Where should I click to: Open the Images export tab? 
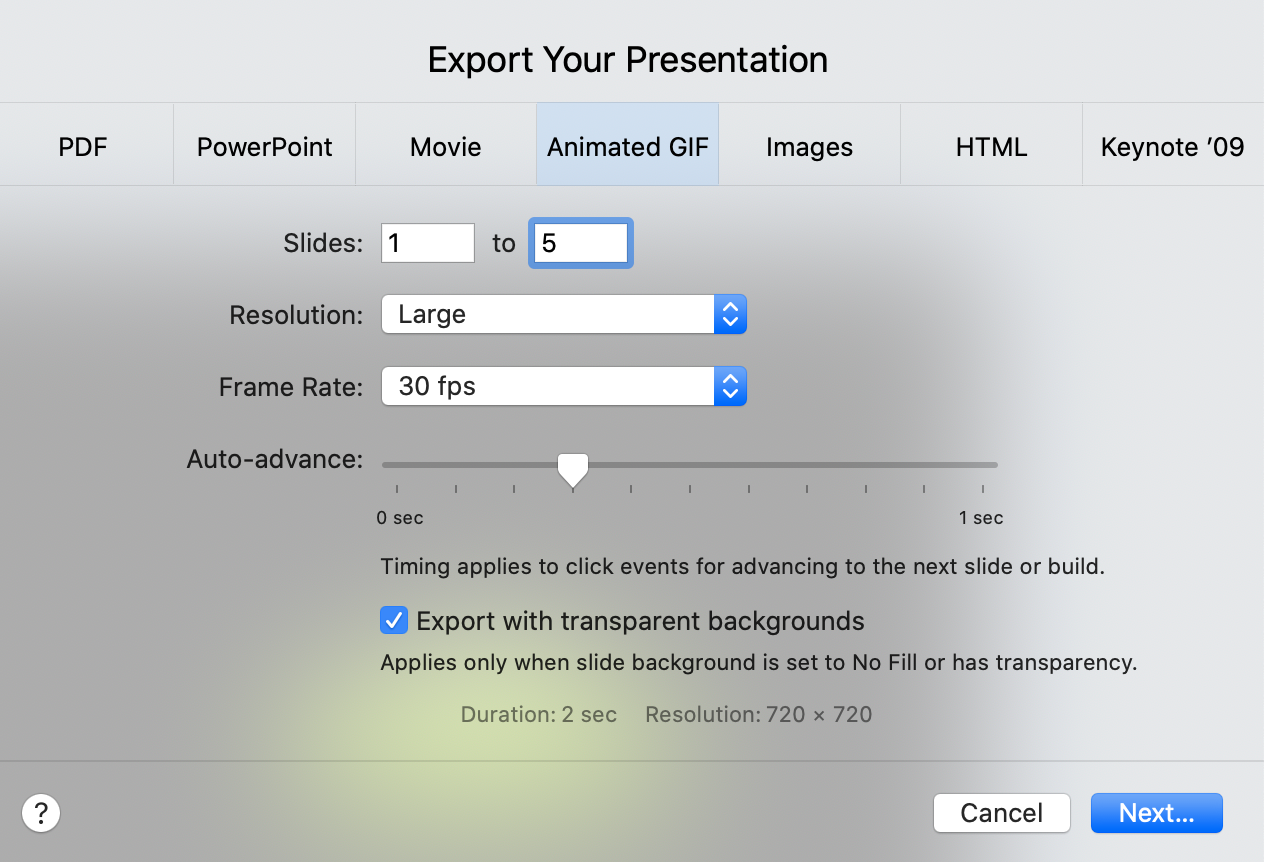pyautogui.click(x=809, y=147)
